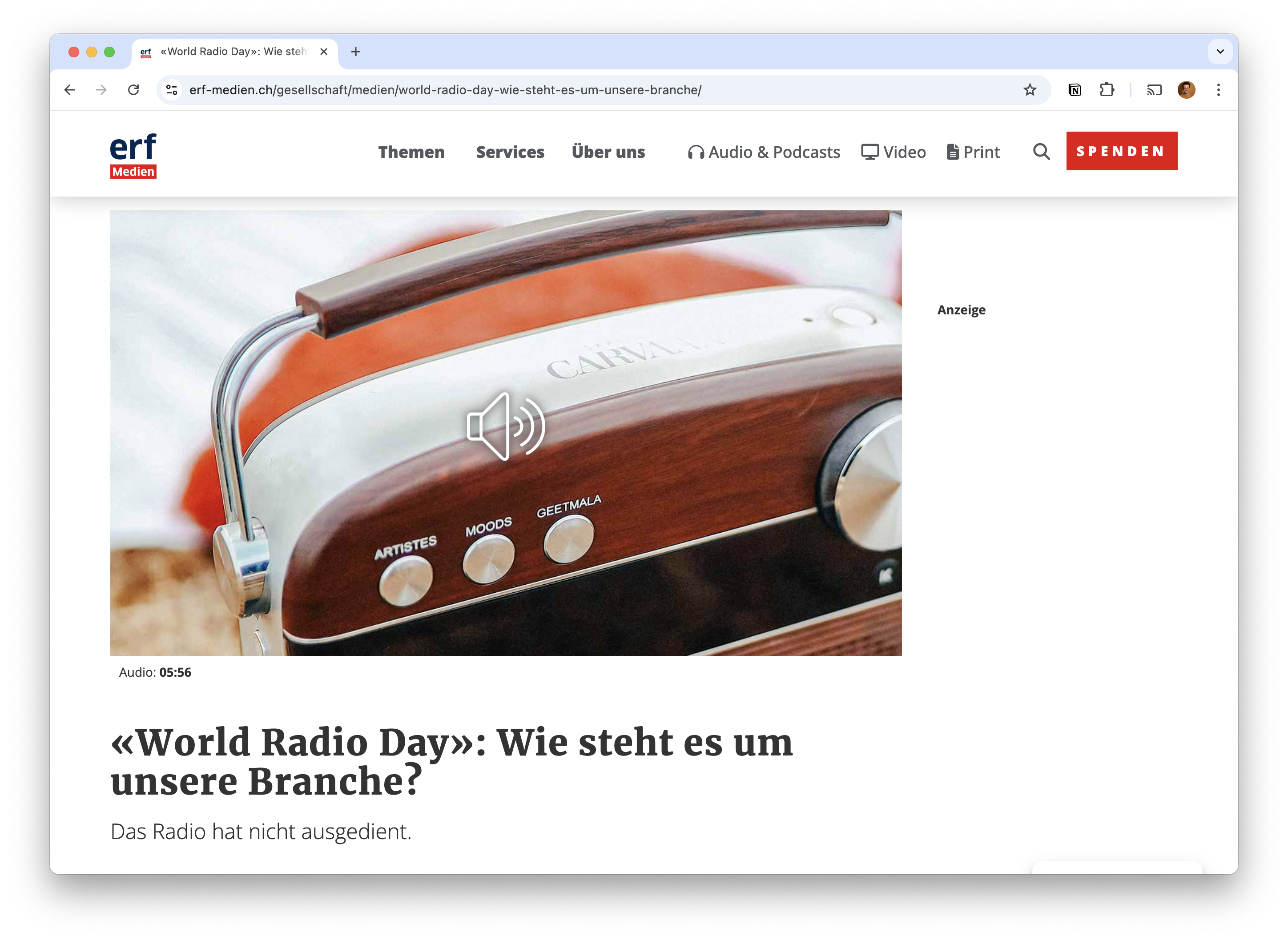The width and height of the screenshot is (1288, 940).
Task: Open a new browser tab
Action: pos(356,52)
